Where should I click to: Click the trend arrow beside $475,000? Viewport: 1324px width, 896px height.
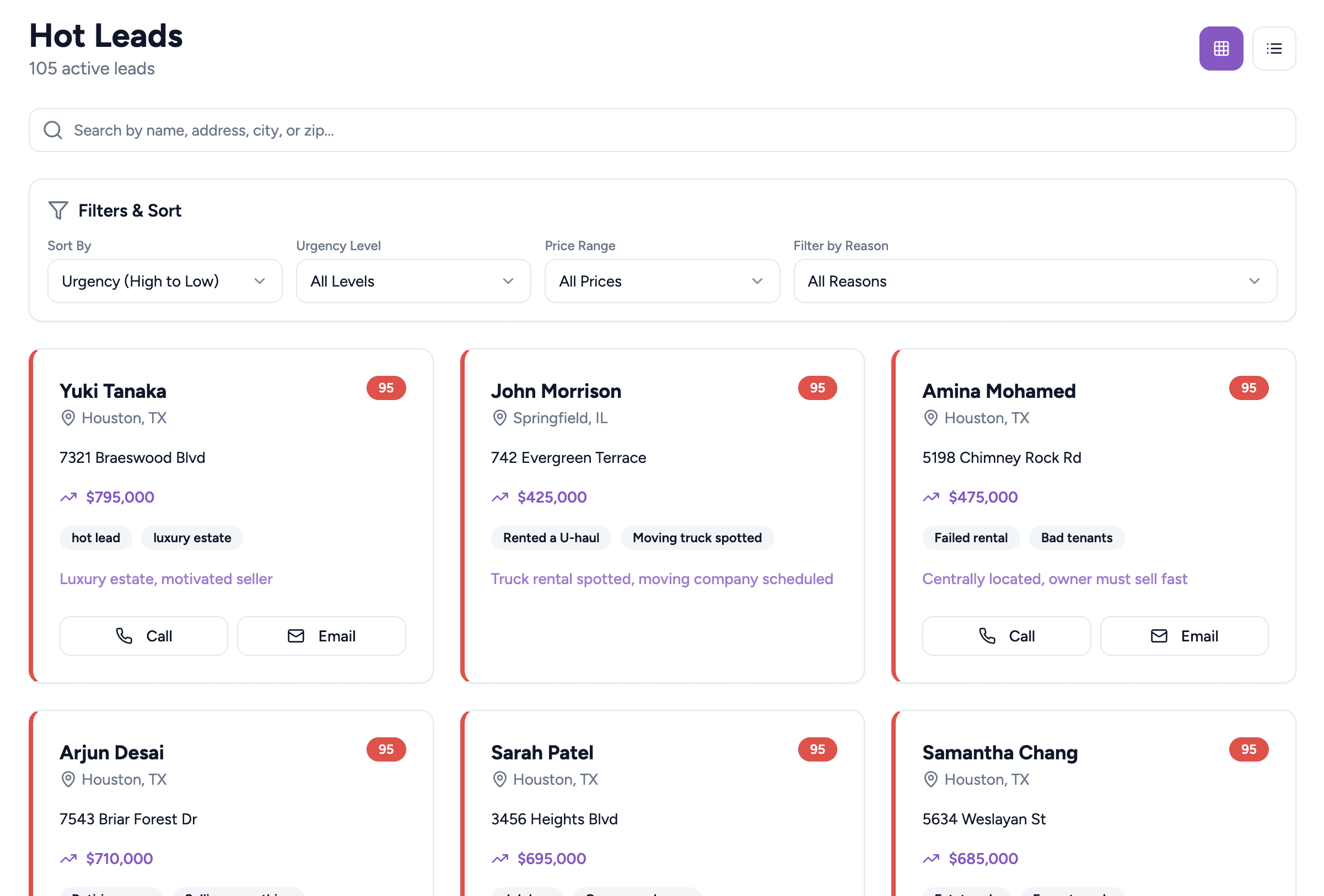(x=931, y=497)
